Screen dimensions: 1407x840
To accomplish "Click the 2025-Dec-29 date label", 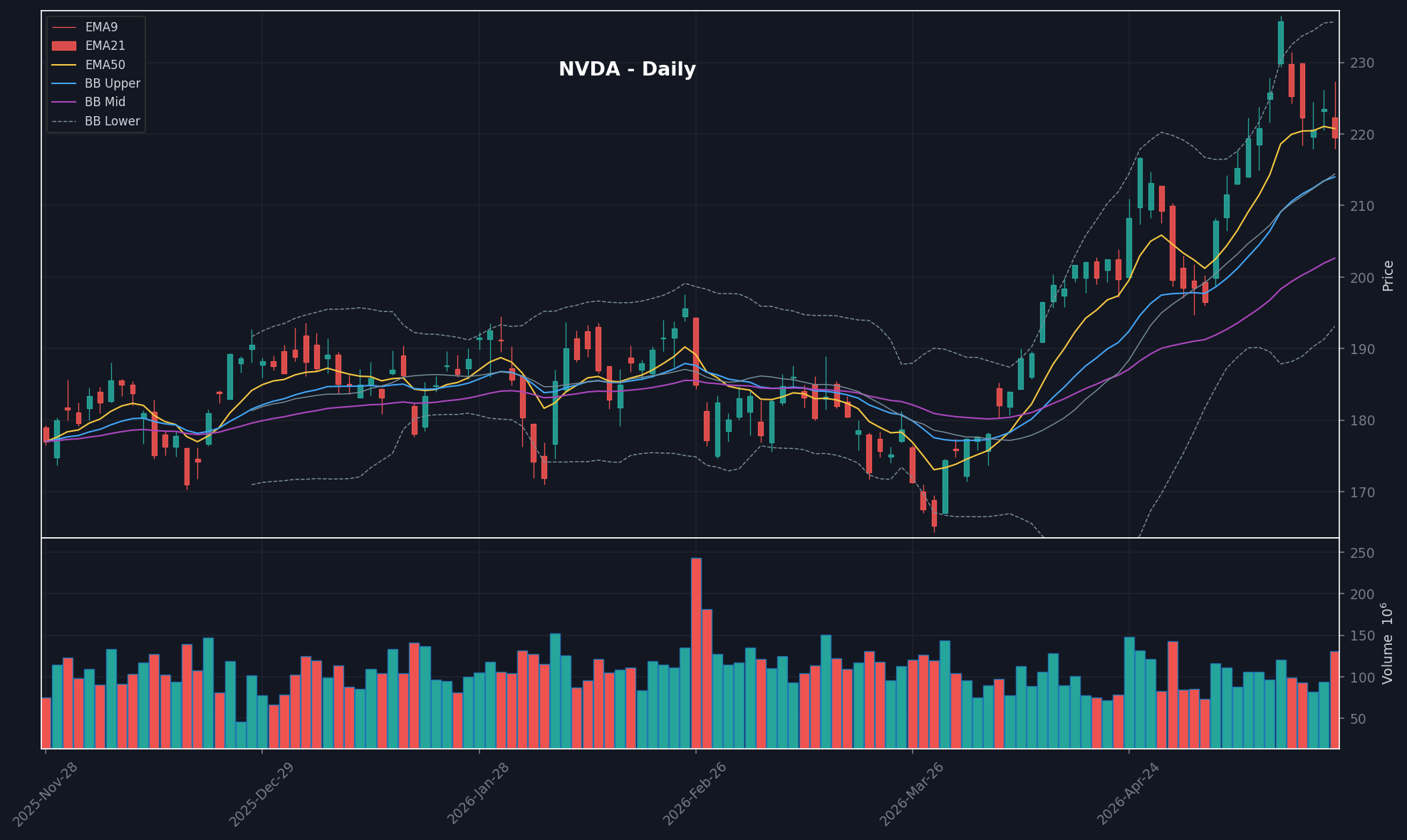I will (x=261, y=794).
